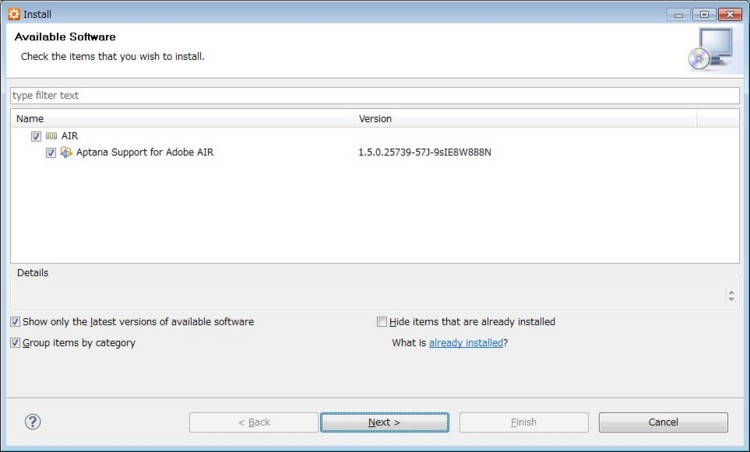Select the Aptana Support for Adobe AIR row

(375, 152)
